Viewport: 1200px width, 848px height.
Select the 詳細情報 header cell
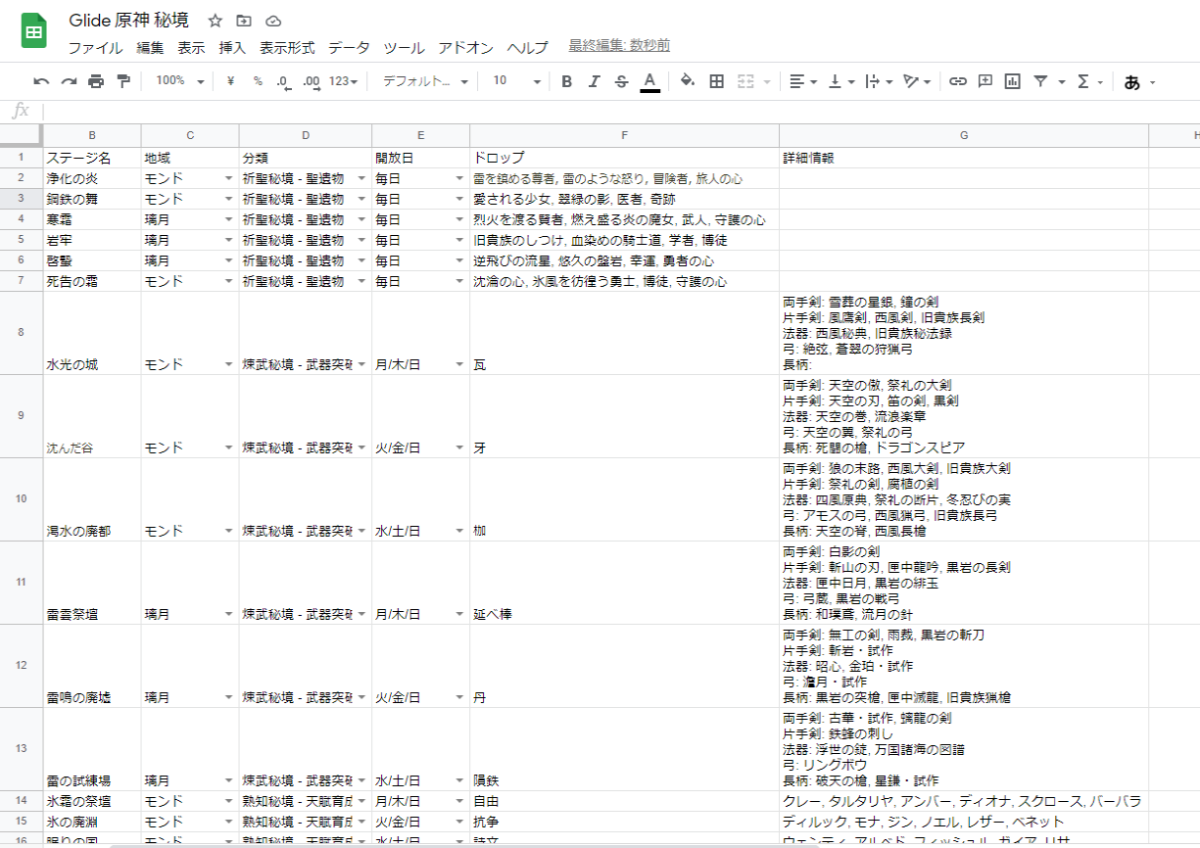click(x=963, y=157)
